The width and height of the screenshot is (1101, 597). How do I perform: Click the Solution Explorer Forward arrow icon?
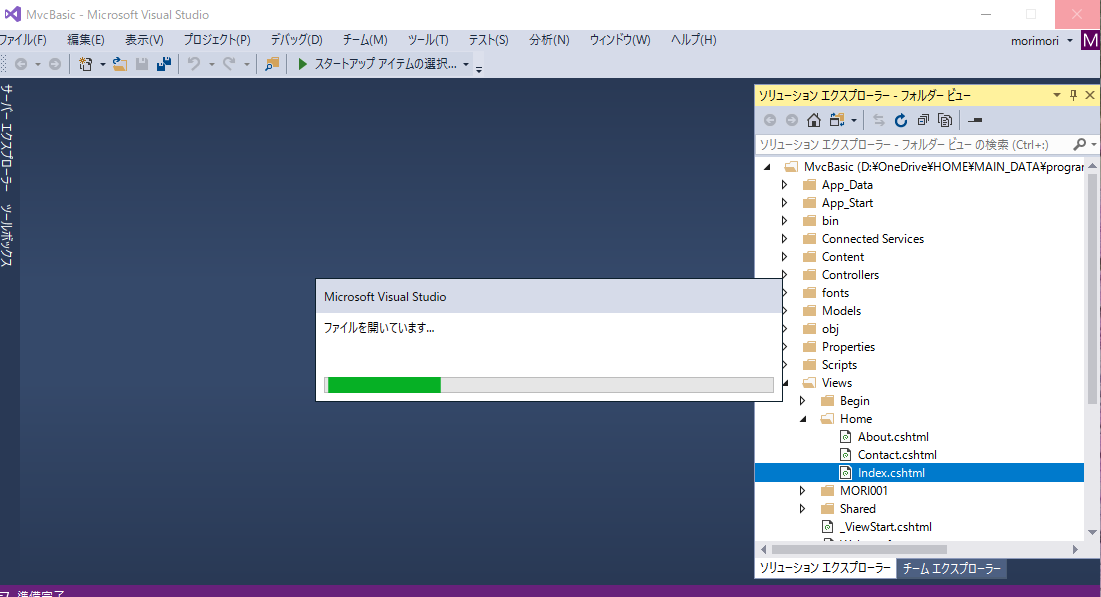point(792,120)
